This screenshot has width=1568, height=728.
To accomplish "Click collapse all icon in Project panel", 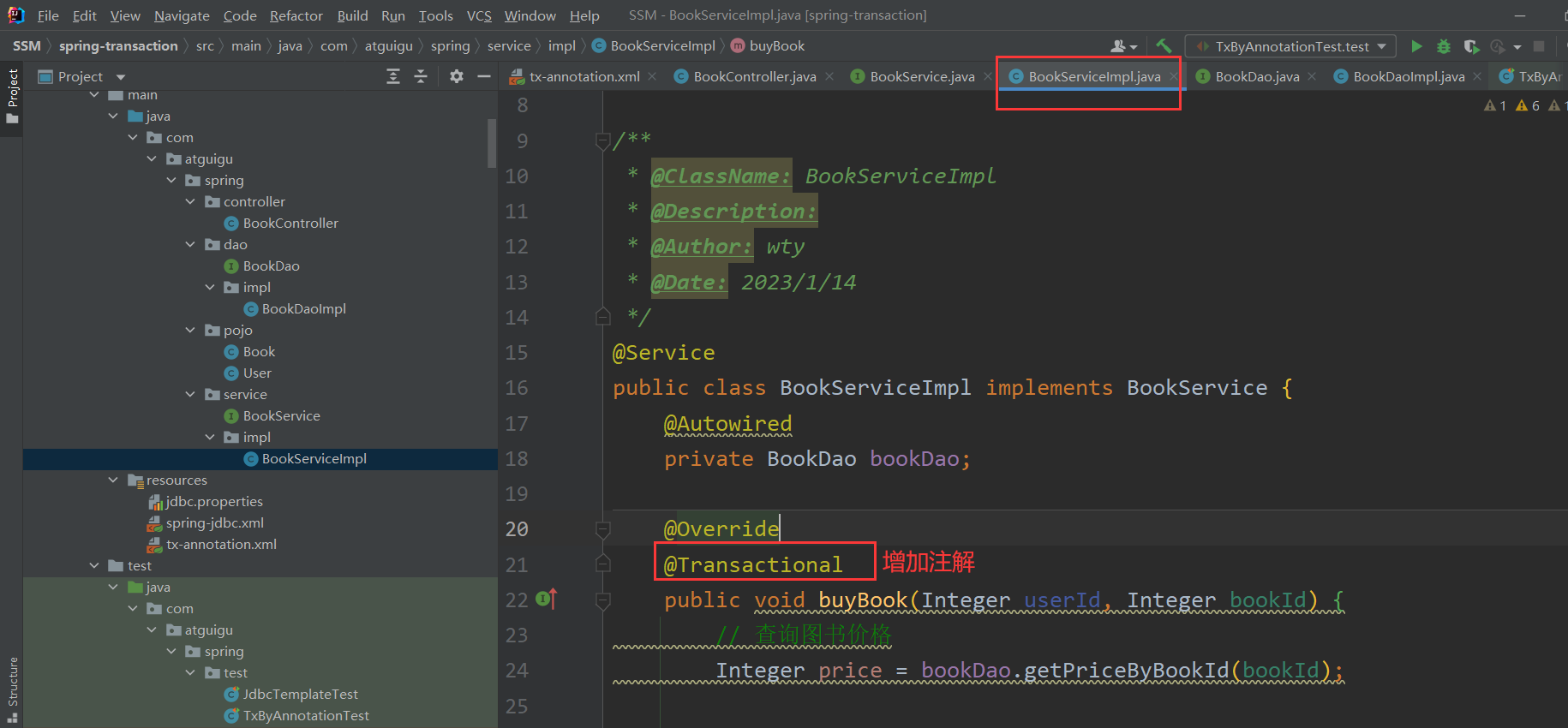I will (421, 76).
